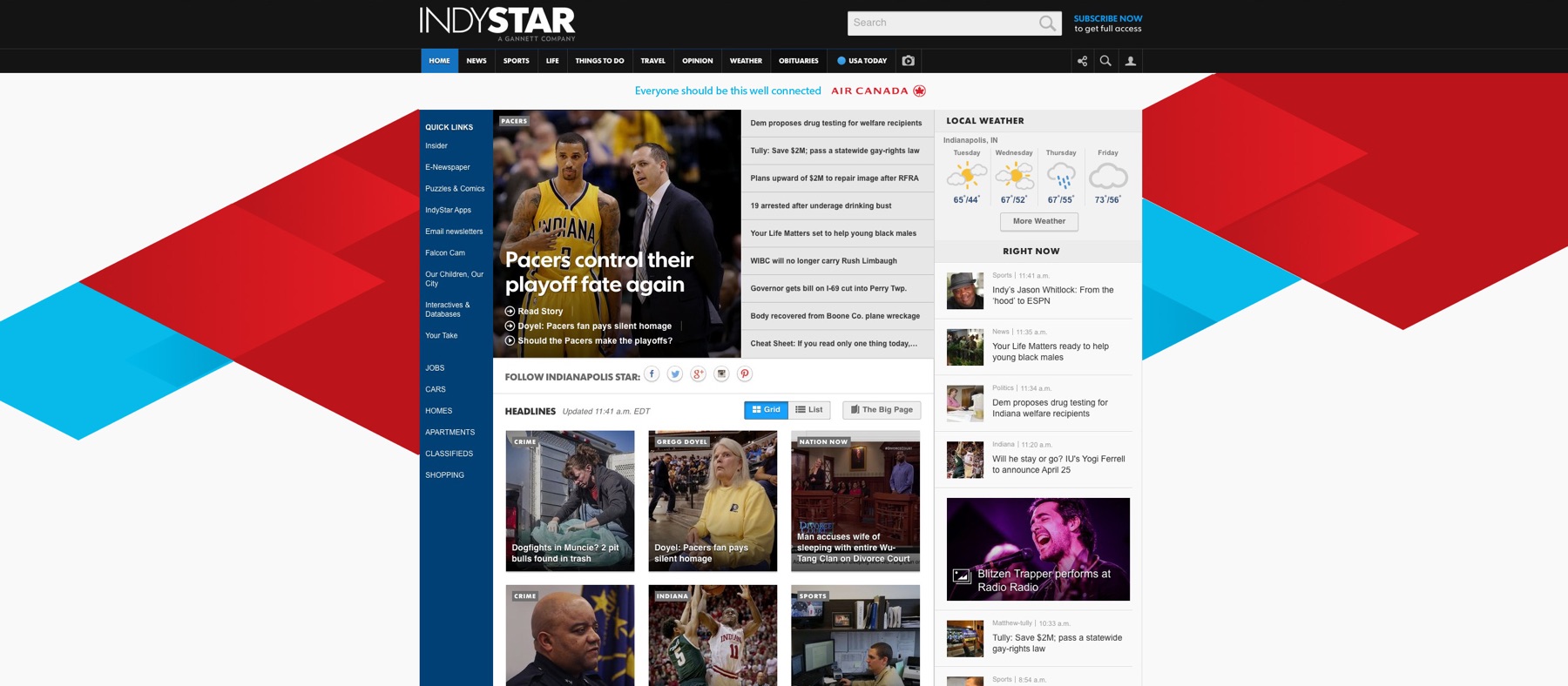Open Gregg Doyel Pacers fan card
1568x686 pixels.
(x=713, y=501)
